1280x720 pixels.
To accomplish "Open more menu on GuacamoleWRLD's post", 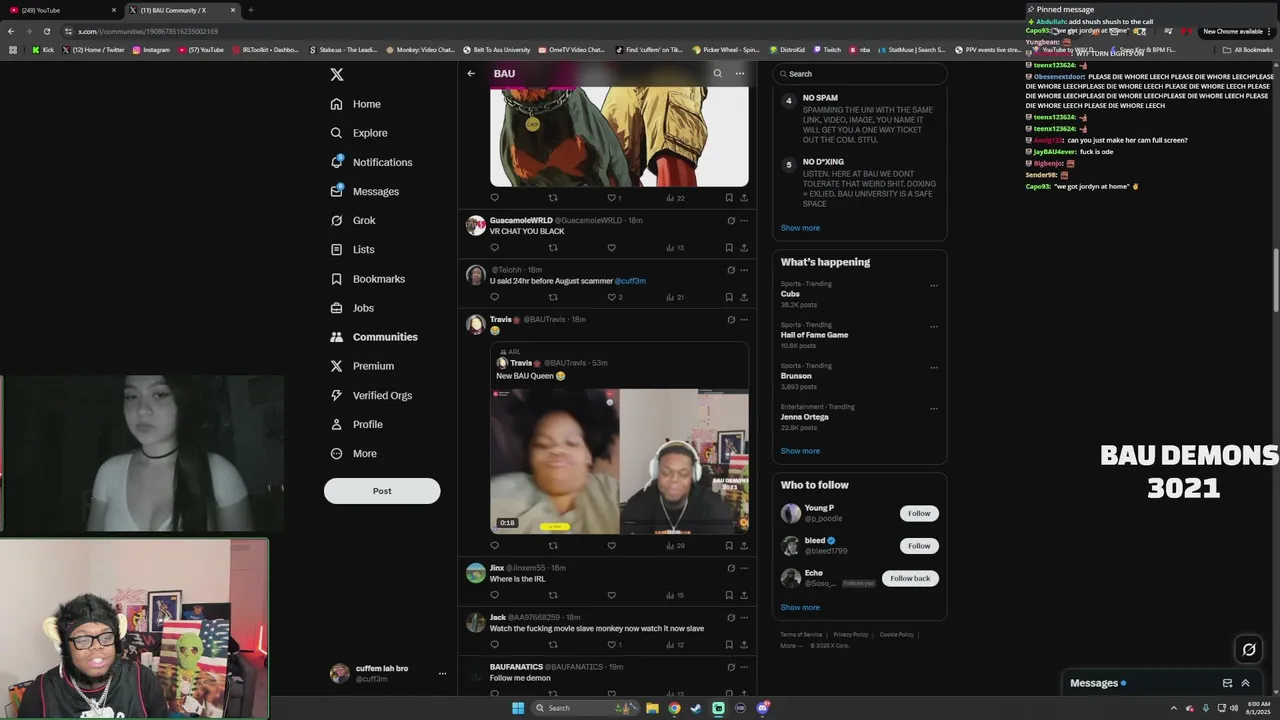I will click(744, 221).
